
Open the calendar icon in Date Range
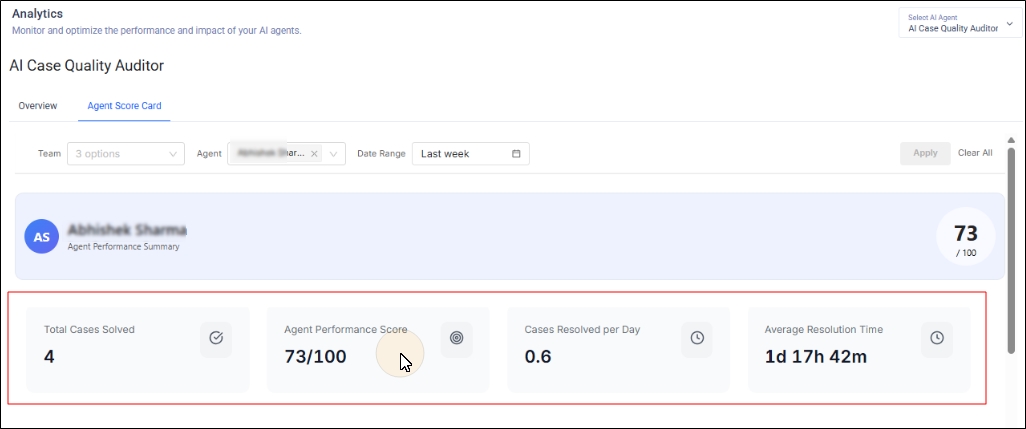[x=516, y=154]
